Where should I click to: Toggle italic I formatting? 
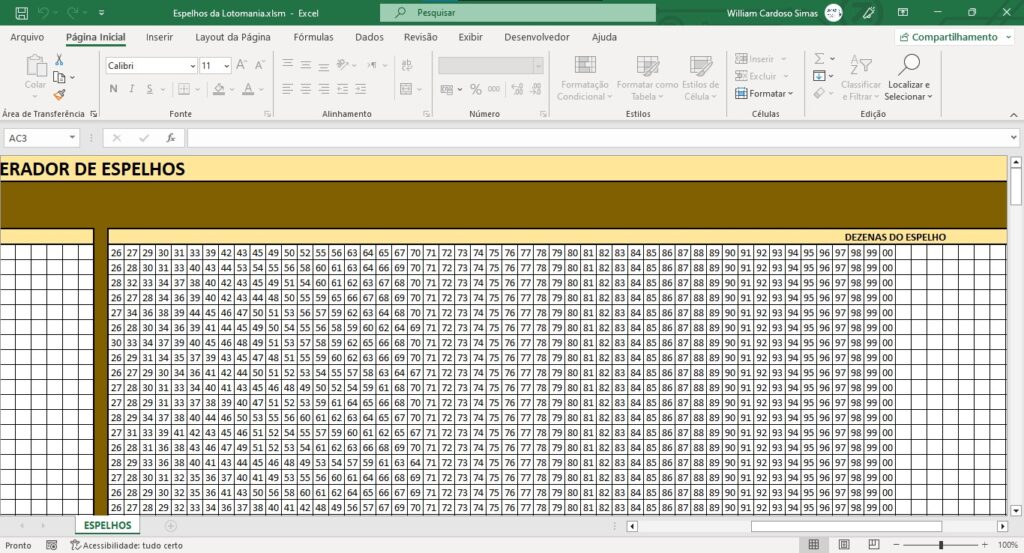click(x=131, y=89)
